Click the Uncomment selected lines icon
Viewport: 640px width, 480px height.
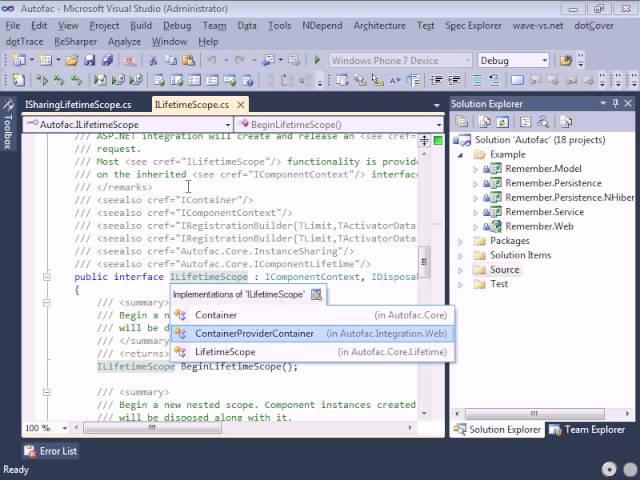click(x=494, y=80)
